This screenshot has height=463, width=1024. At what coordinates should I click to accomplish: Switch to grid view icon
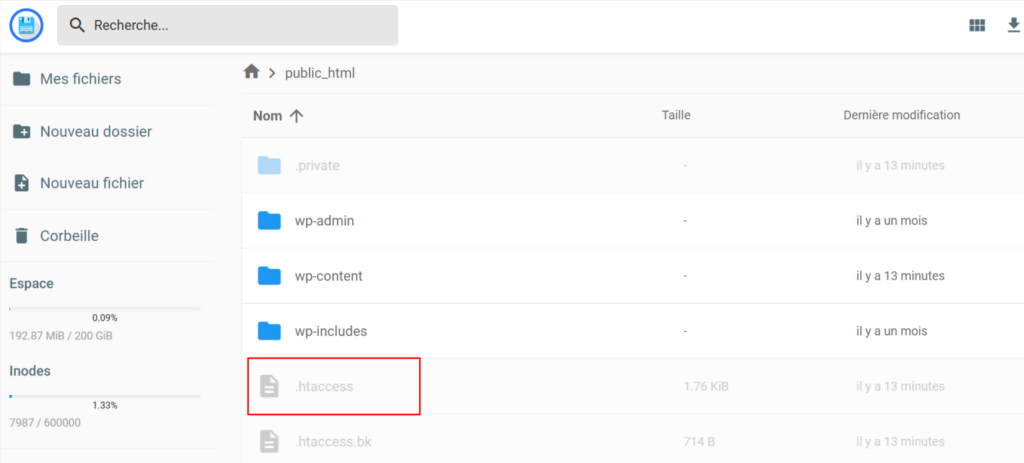[977, 26]
